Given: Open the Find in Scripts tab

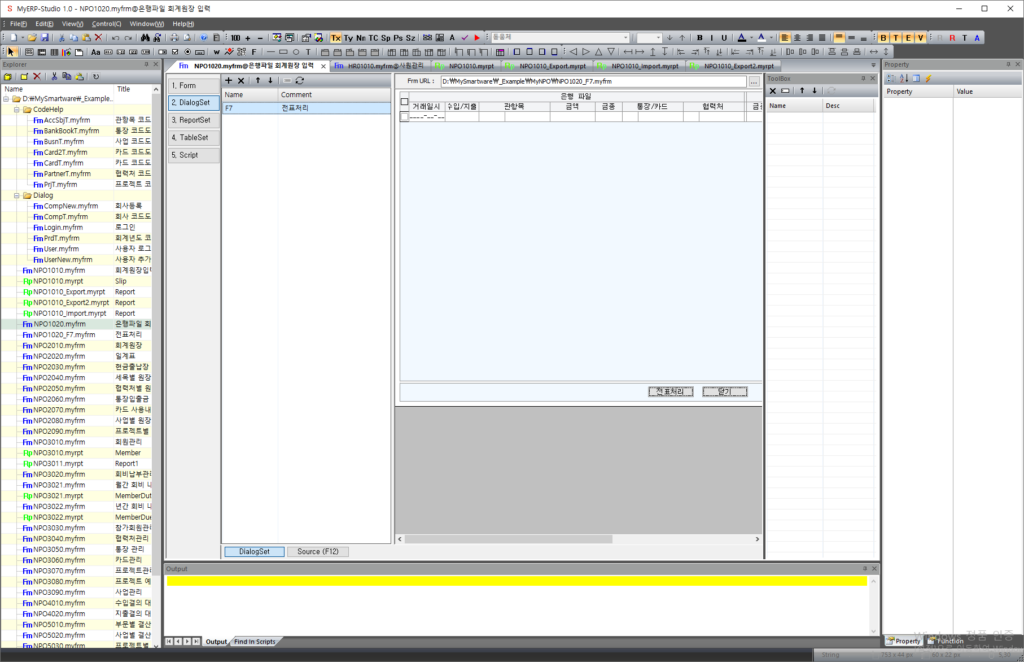Looking at the screenshot, I should click(x=255, y=642).
